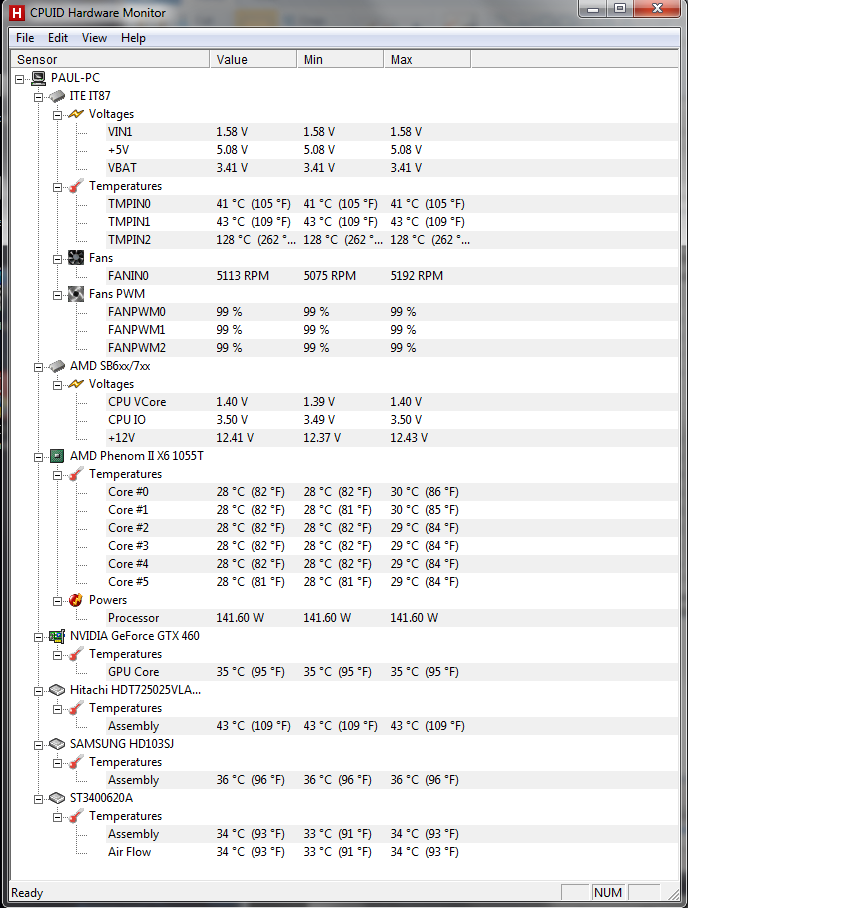Image resolution: width=864 pixels, height=908 pixels.
Task: Select the VIN1 voltage row
Action: pyautogui.click(x=391, y=132)
